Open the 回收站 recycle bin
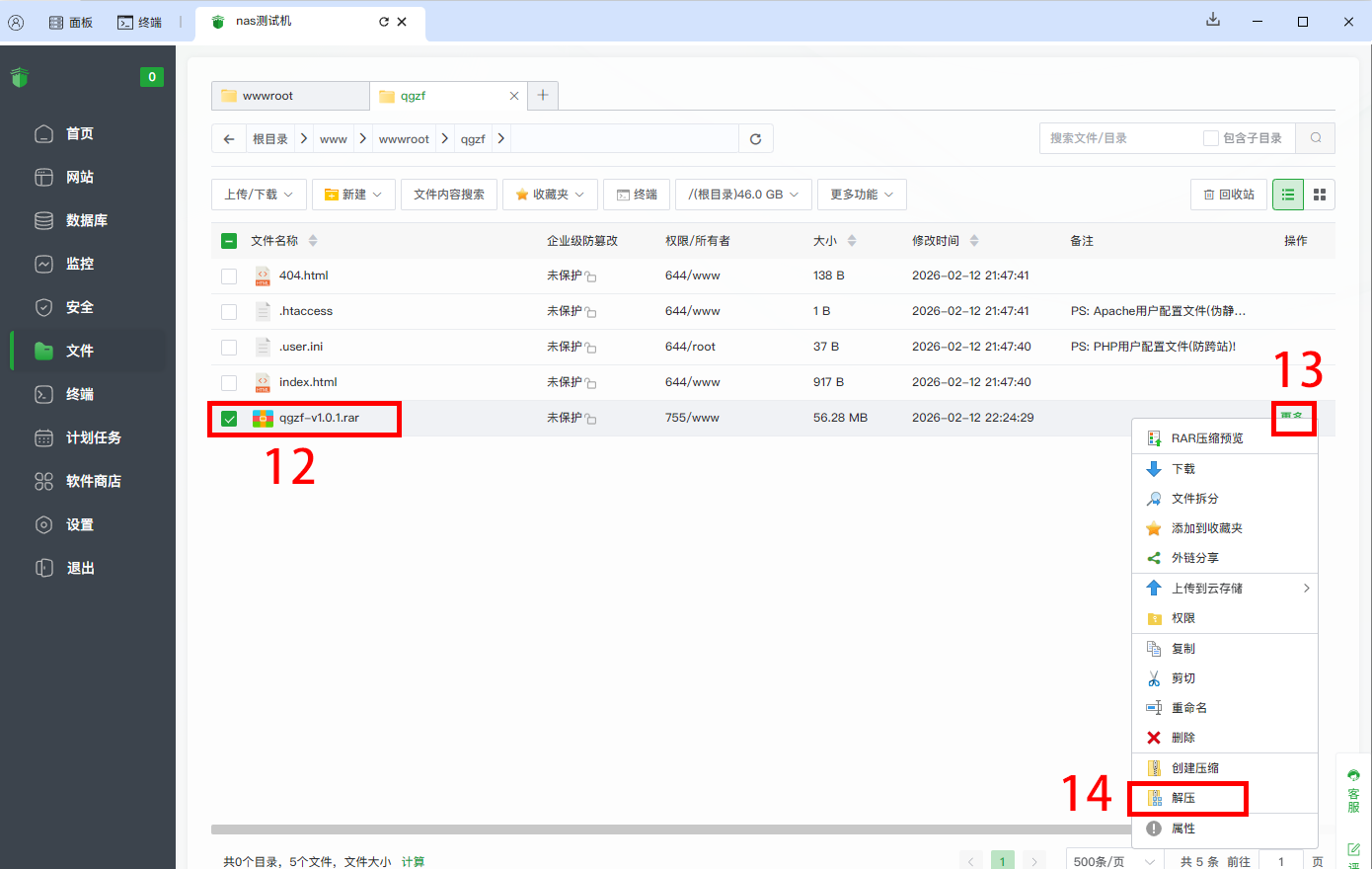The image size is (1372, 869). (x=1229, y=195)
